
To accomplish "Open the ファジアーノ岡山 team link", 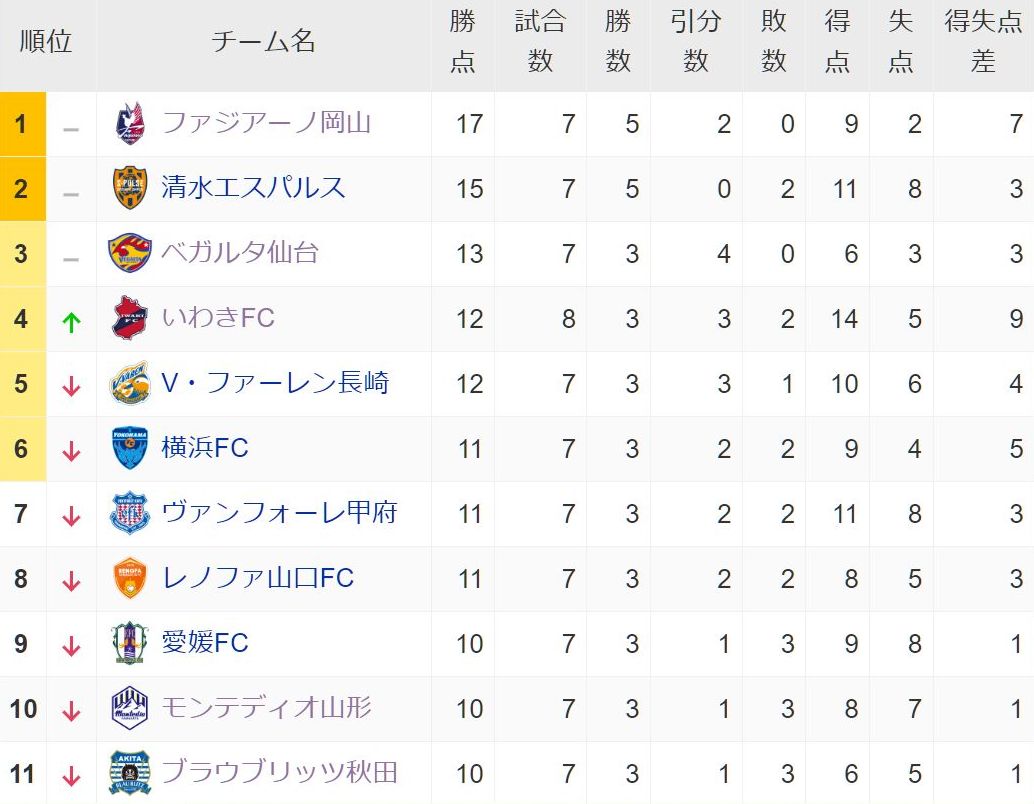I will pyautogui.click(x=266, y=123).
